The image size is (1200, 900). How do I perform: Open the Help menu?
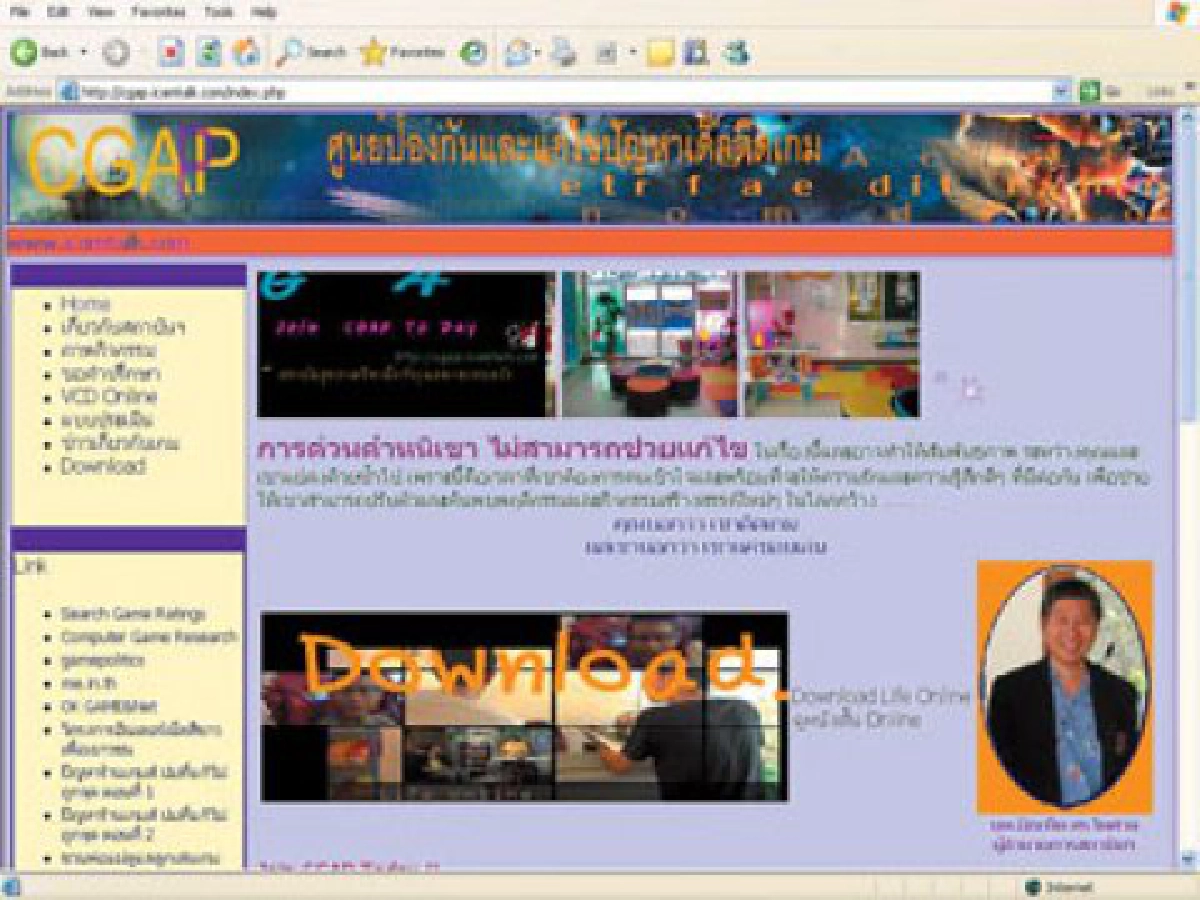tap(264, 13)
